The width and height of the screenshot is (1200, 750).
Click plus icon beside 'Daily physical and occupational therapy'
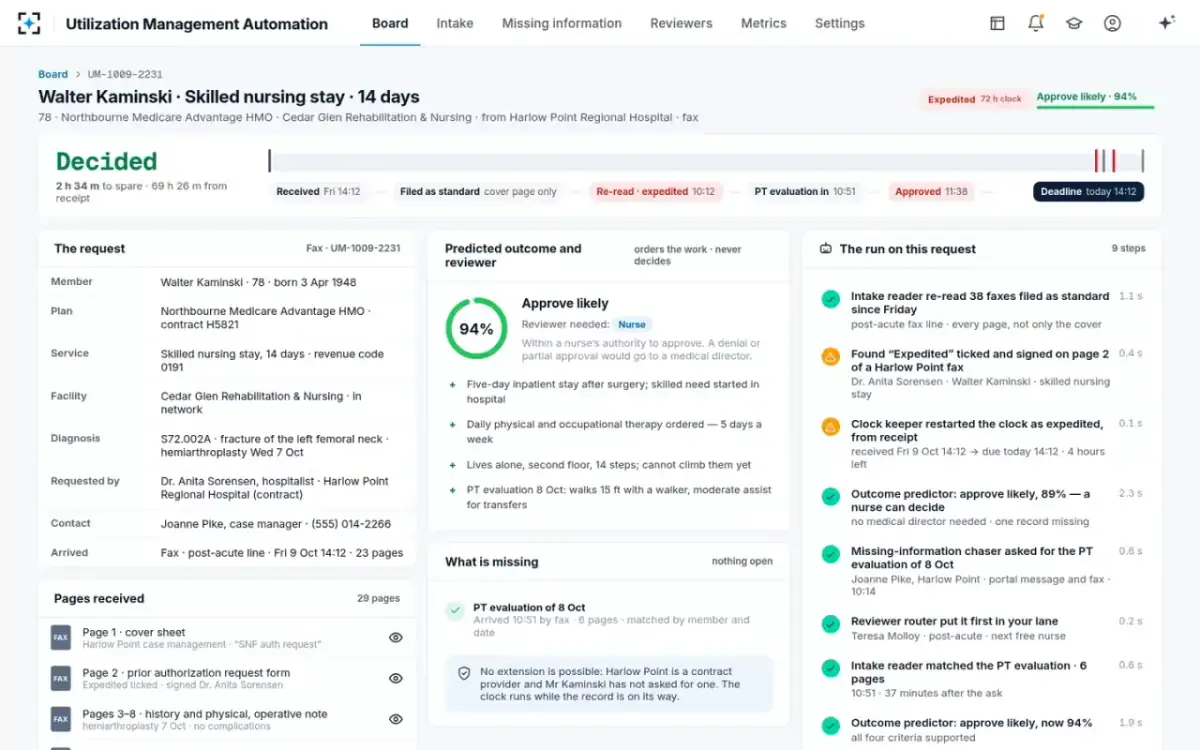coord(452,424)
